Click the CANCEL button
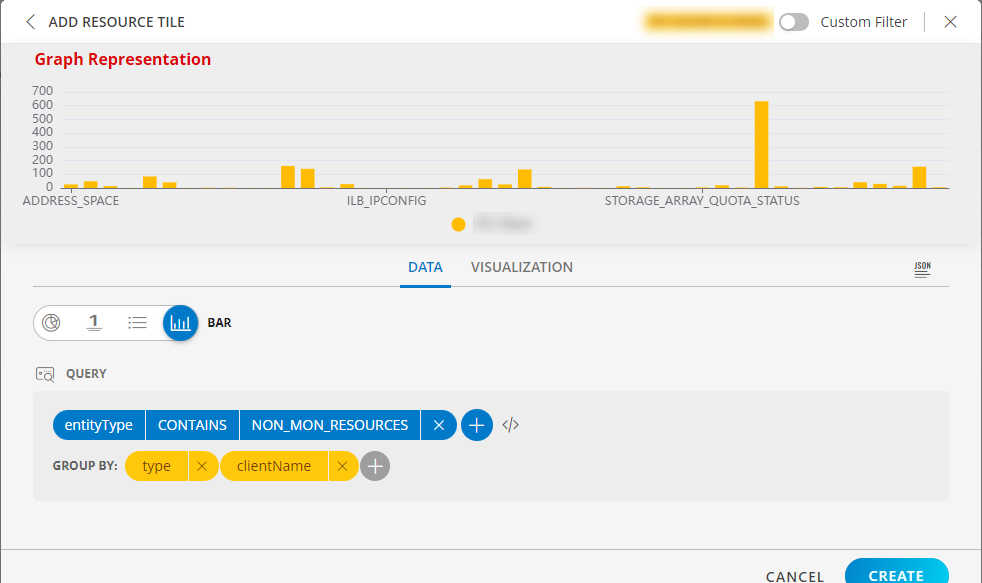 tap(795, 576)
